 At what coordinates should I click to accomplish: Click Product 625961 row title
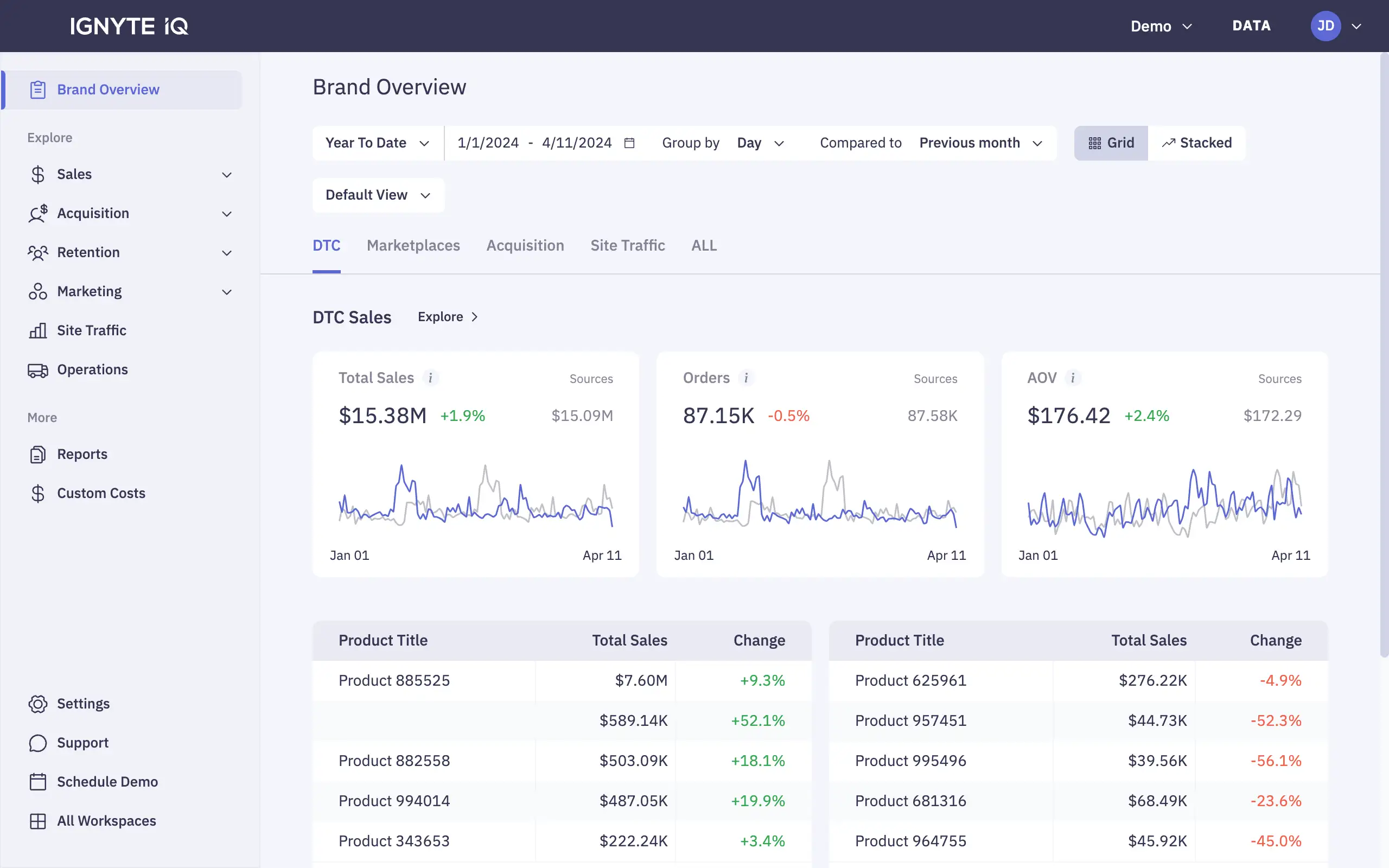(911, 681)
